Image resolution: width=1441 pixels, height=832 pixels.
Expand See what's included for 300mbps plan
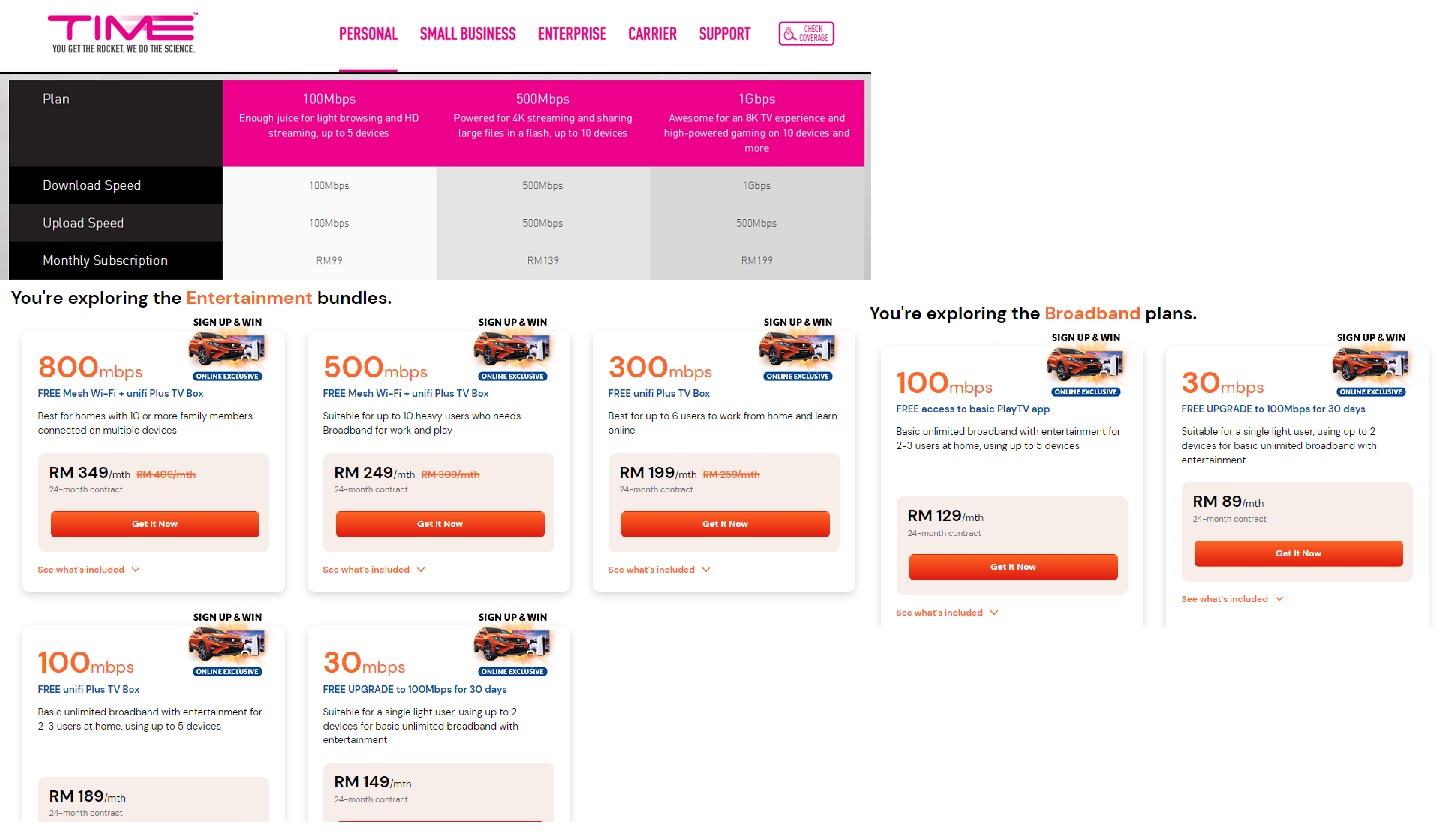click(x=660, y=570)
